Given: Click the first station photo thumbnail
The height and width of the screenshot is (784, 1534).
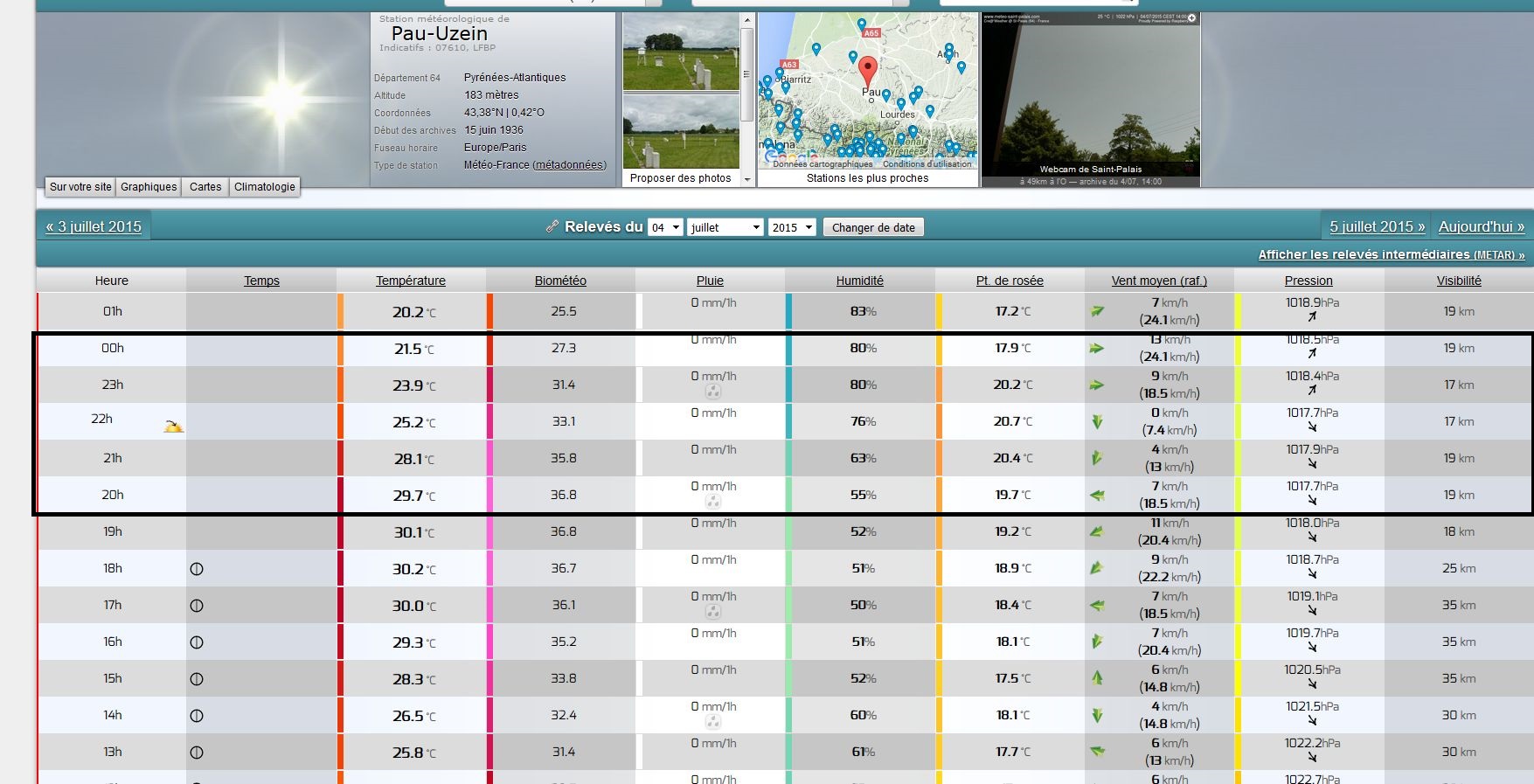Looking at the screenshot, I should click(681, 52).
